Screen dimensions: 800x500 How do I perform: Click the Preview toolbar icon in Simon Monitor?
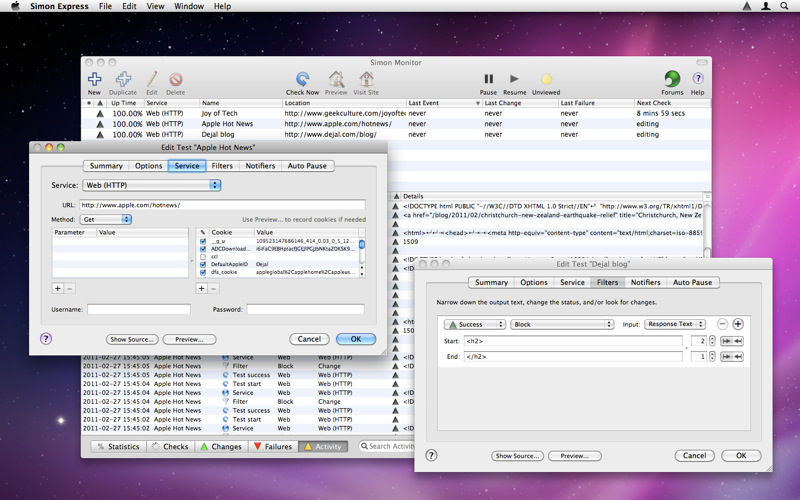pyautogui.click(x=336, y=79)
